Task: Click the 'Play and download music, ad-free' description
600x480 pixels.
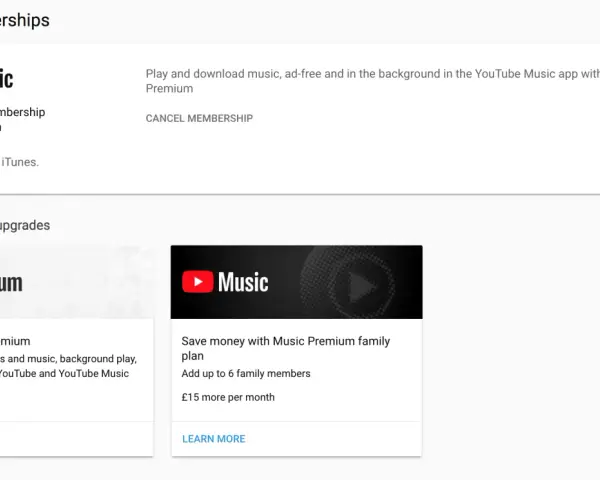Action: (373, 81)
